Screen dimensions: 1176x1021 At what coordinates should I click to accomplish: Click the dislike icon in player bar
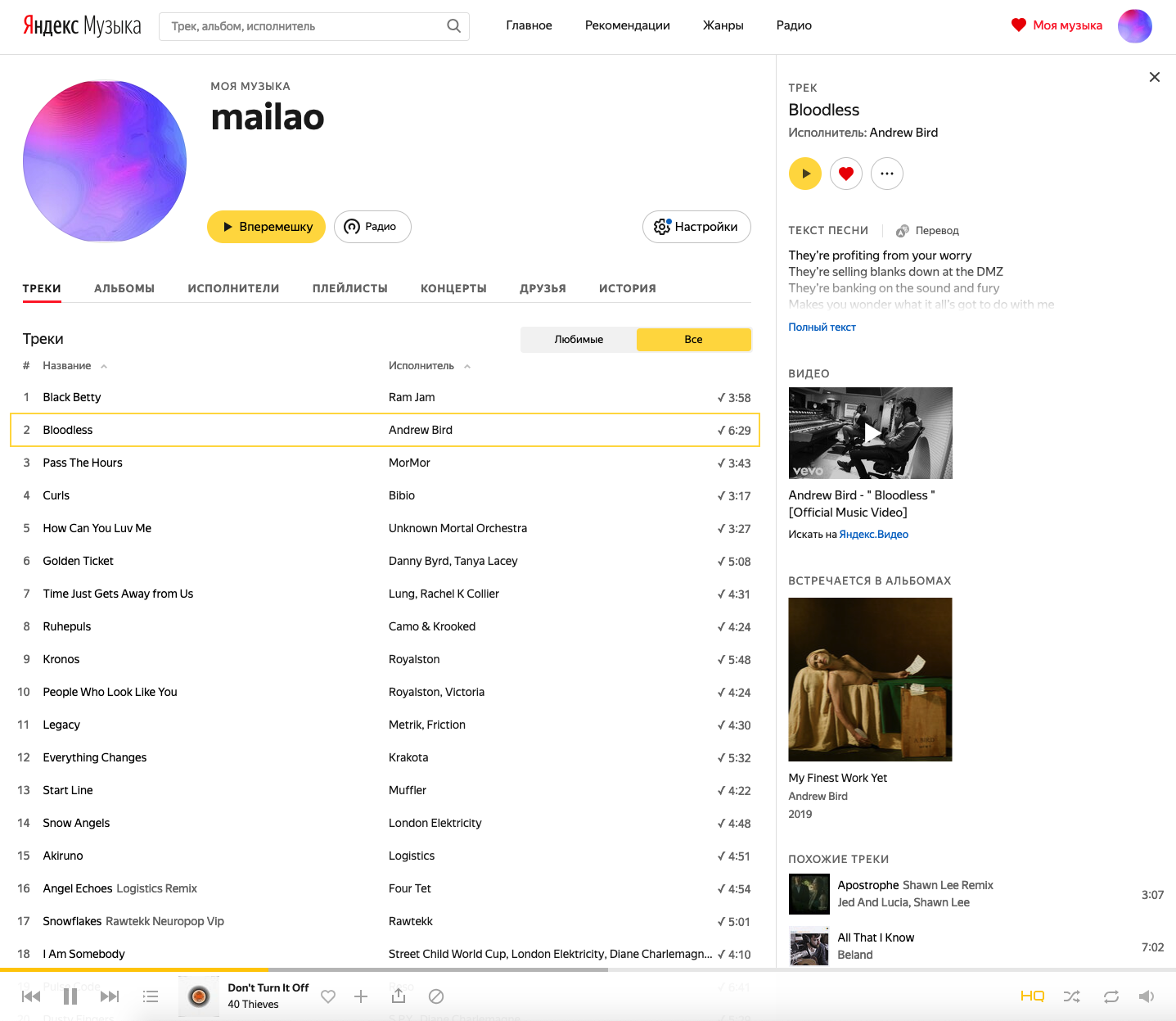(x=436, y=996)
